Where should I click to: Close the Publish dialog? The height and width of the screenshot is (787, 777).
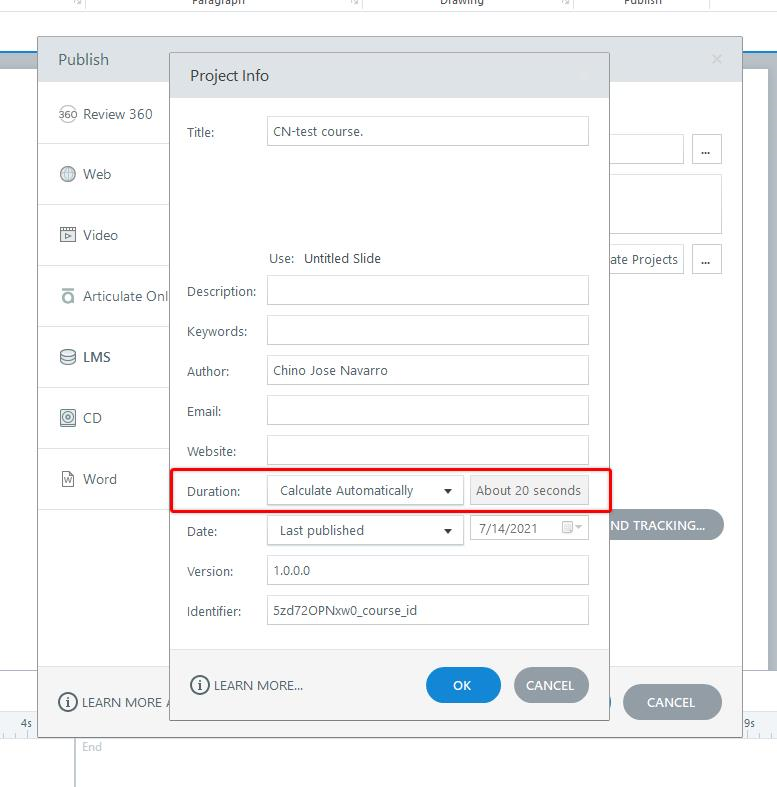(x=717, y=59)
